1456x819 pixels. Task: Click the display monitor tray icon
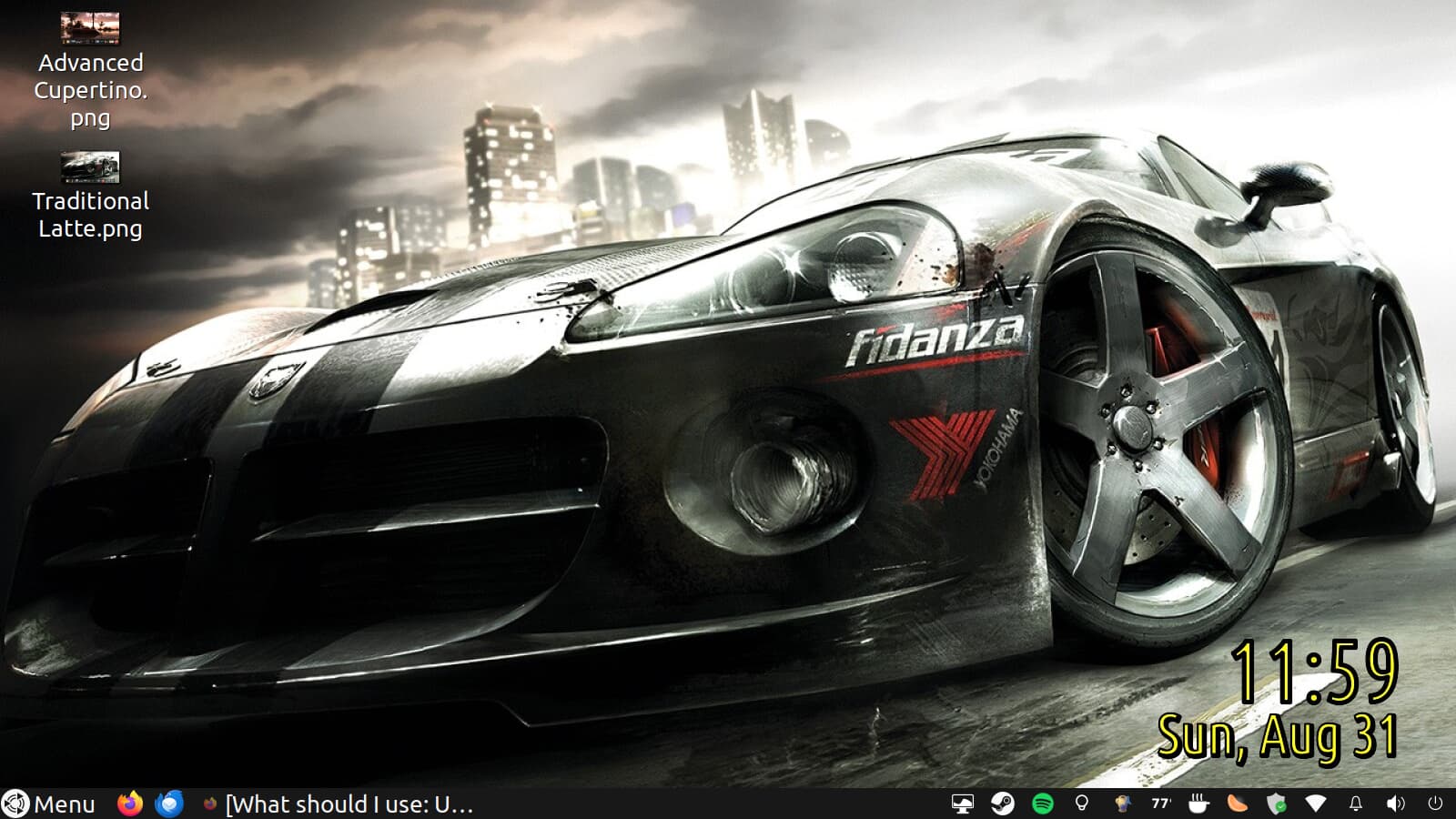962,804
